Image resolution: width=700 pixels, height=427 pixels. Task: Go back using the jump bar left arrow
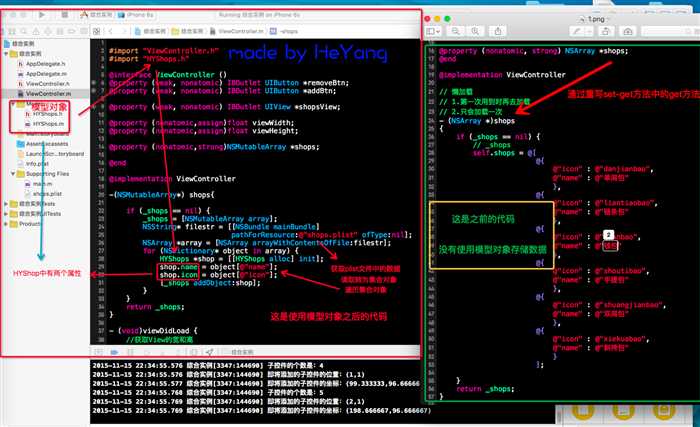(111, 31)
